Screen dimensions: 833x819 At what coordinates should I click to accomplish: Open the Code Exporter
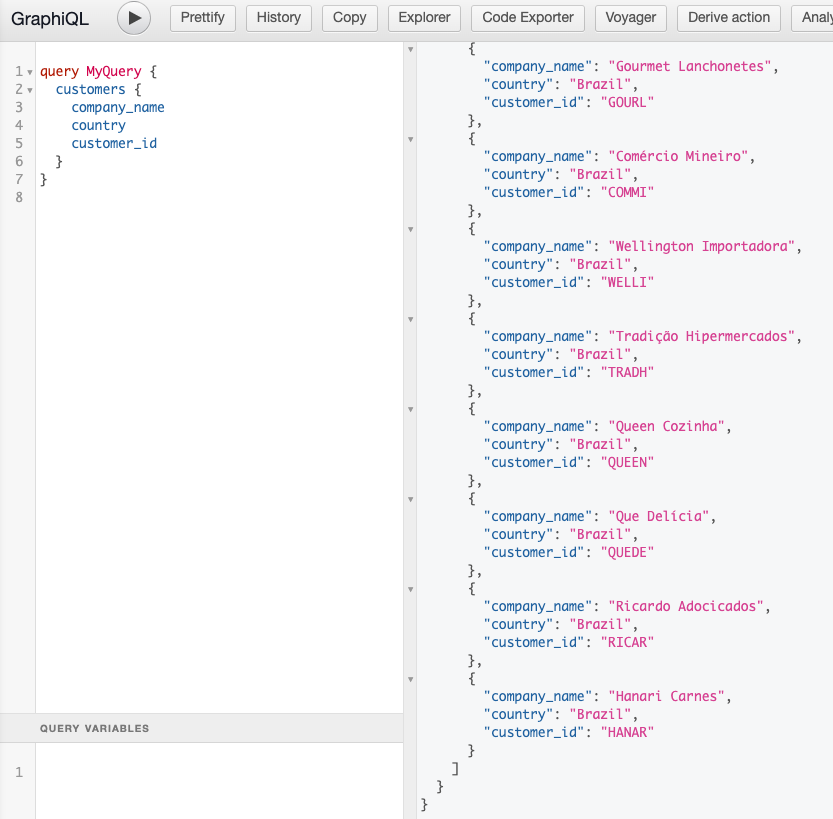tap(528, 18)
